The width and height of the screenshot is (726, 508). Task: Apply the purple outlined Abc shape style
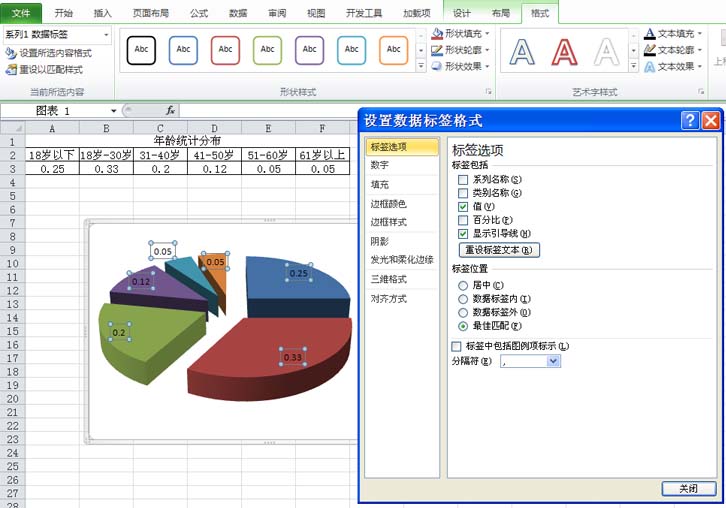tap(310, 50)
